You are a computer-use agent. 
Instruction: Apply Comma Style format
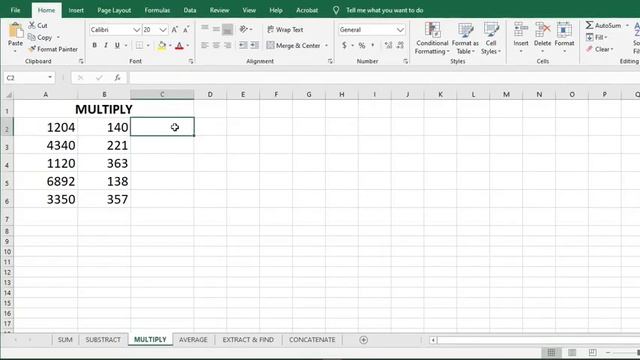coord(373,45)
